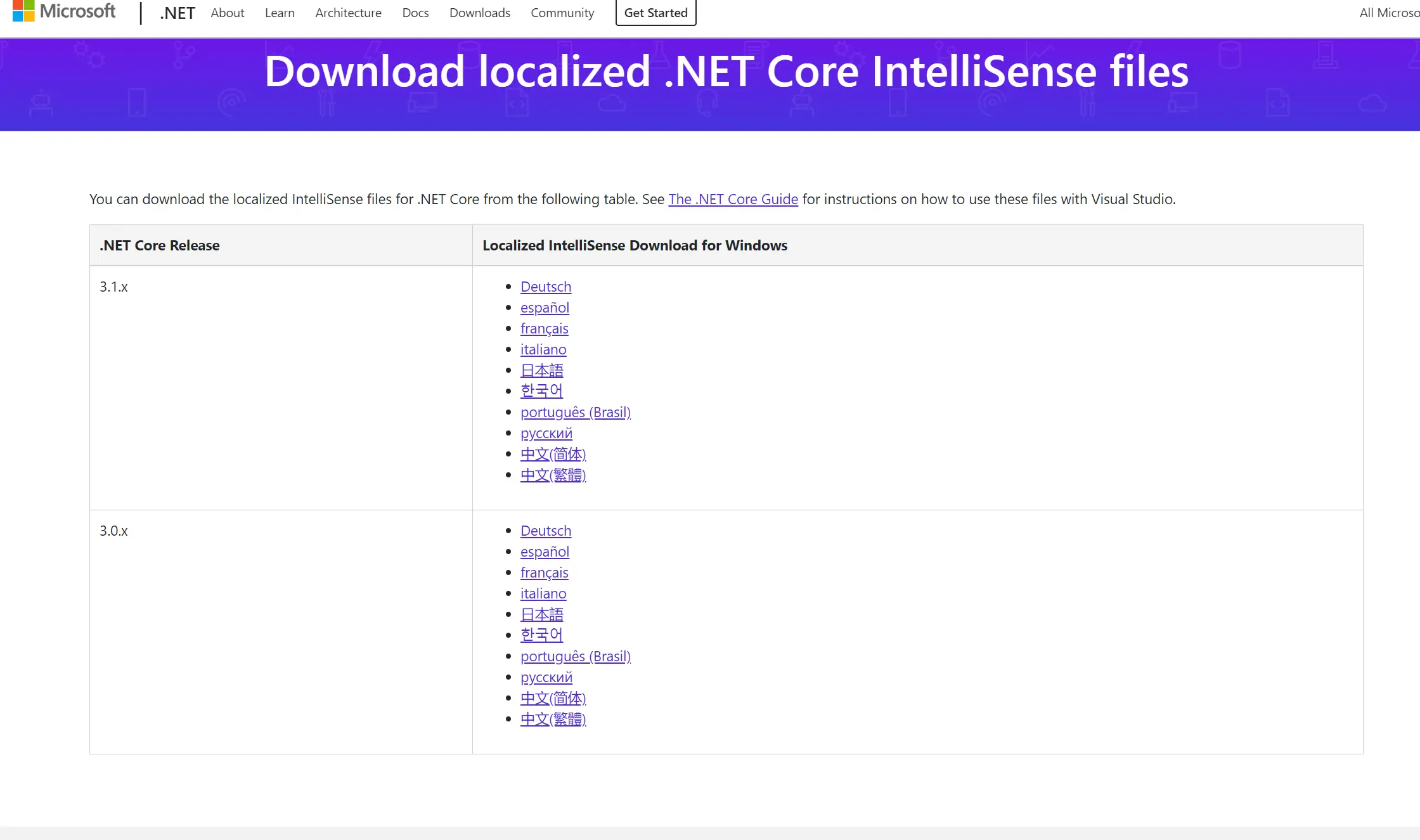Click the Microsoft logo
The height and width of the screenshot is (840, 1420).
point(62,11)
